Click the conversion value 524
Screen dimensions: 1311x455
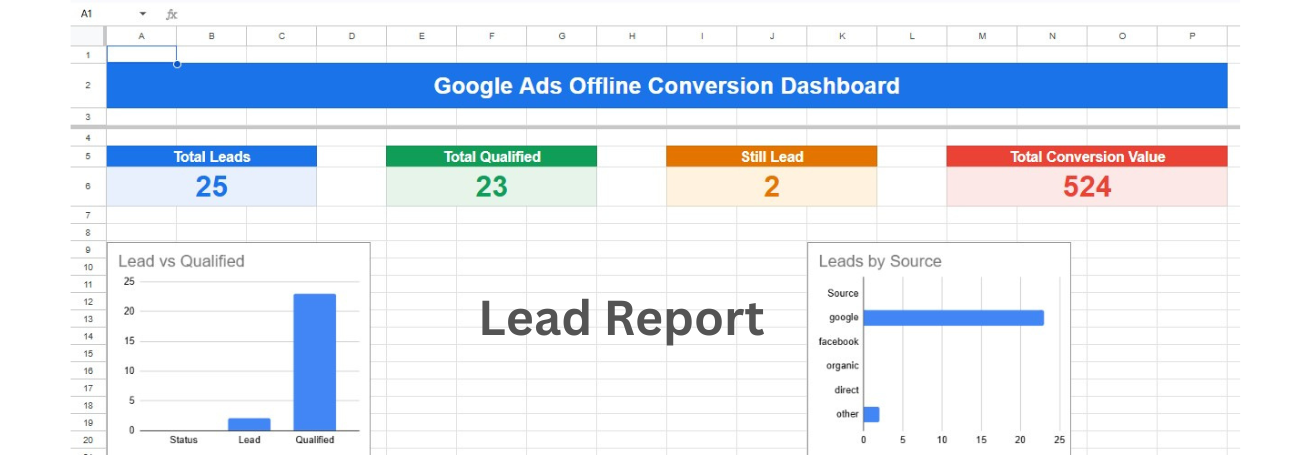[1087, 187]
